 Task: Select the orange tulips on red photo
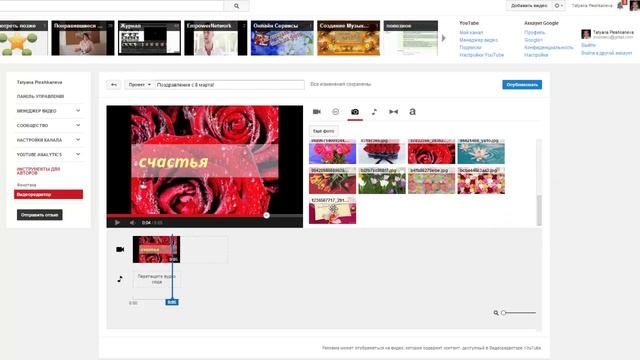(x=332, y=181)
